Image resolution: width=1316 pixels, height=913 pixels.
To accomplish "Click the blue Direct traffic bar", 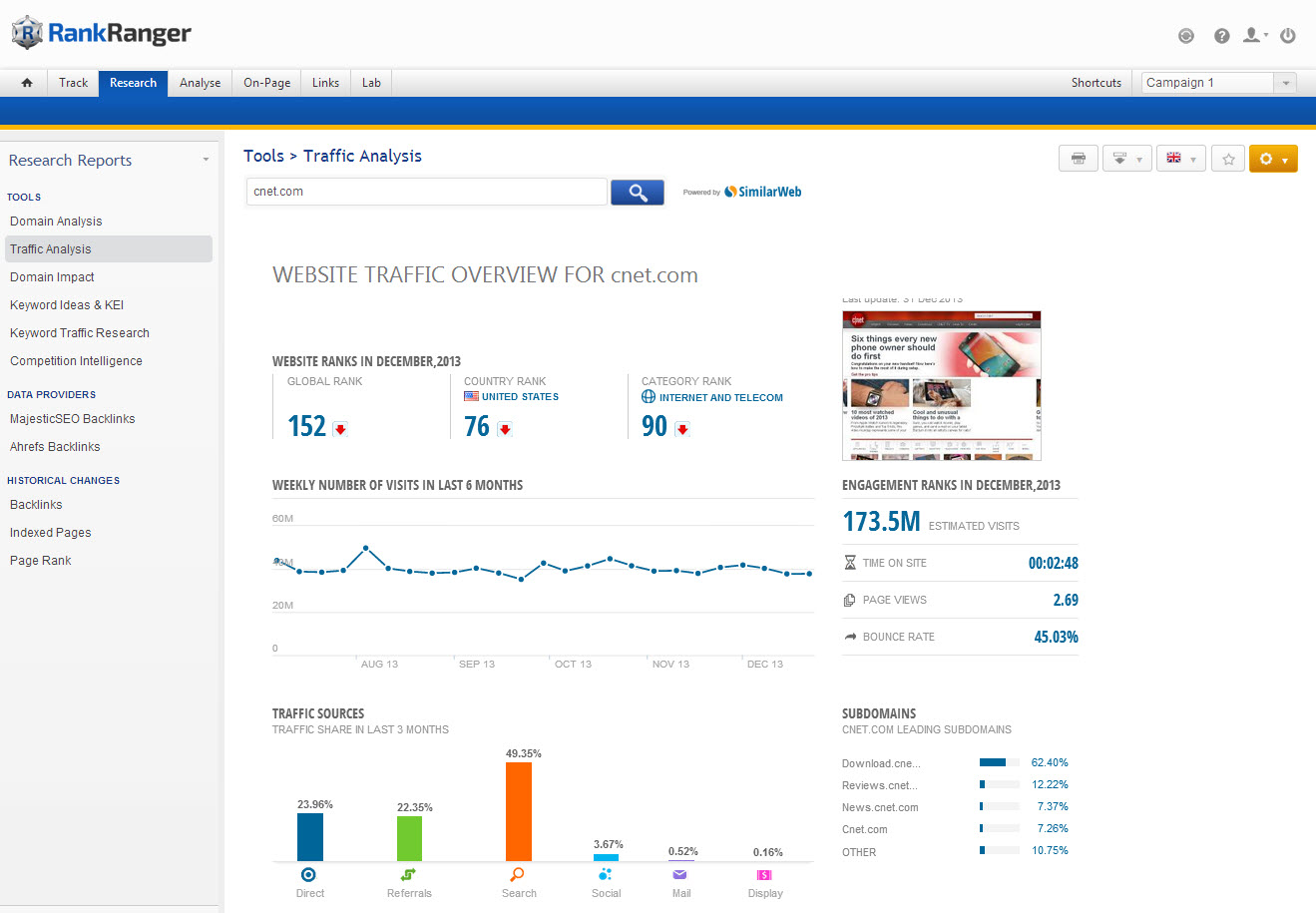I will [310, 837].
